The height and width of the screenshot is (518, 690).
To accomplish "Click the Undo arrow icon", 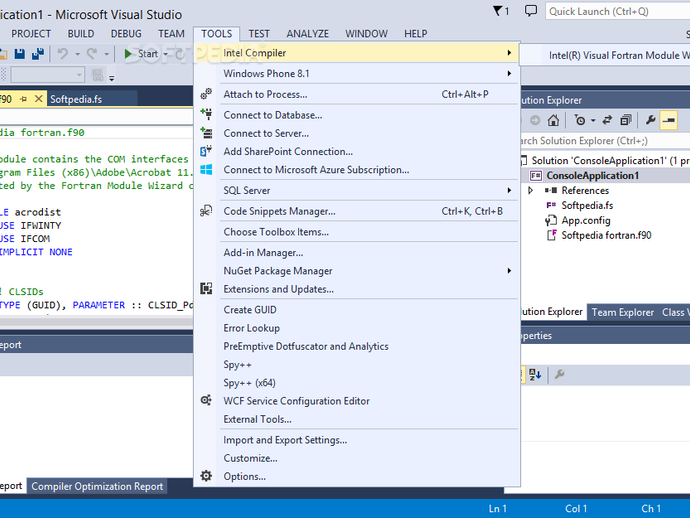I will 63,54.
